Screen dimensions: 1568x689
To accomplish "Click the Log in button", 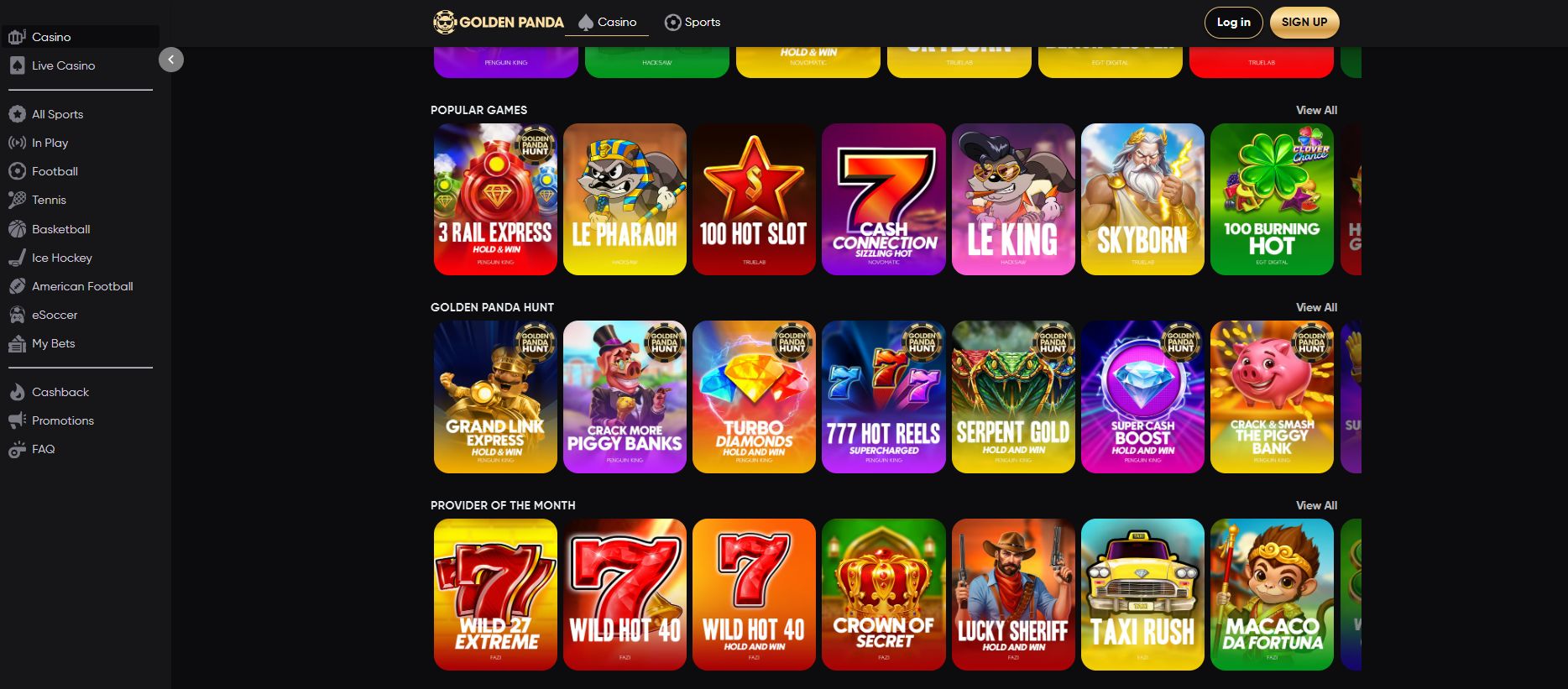I will coord(1234,23).
